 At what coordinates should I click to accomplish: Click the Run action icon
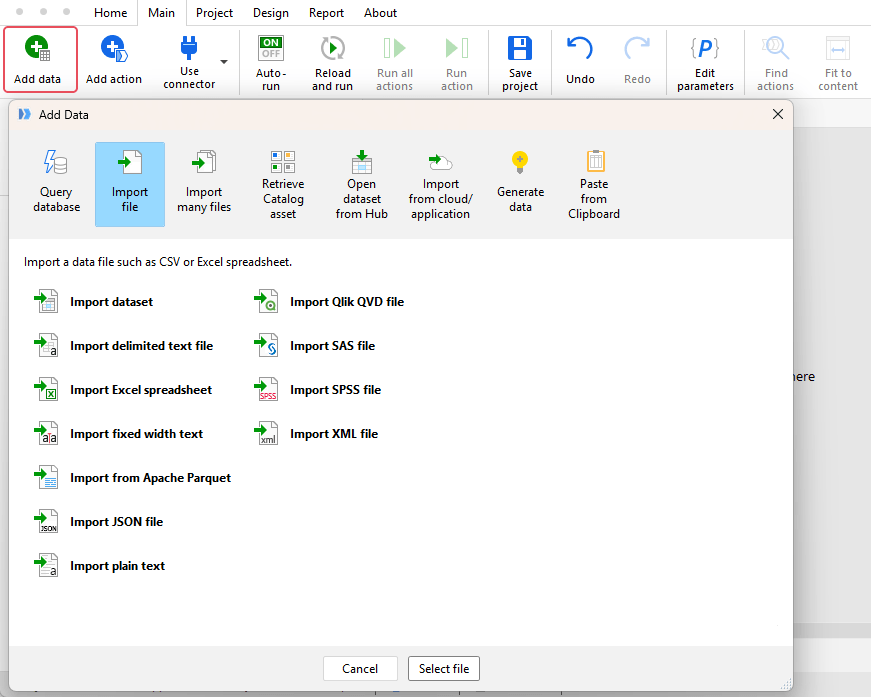tap(457, 48)
